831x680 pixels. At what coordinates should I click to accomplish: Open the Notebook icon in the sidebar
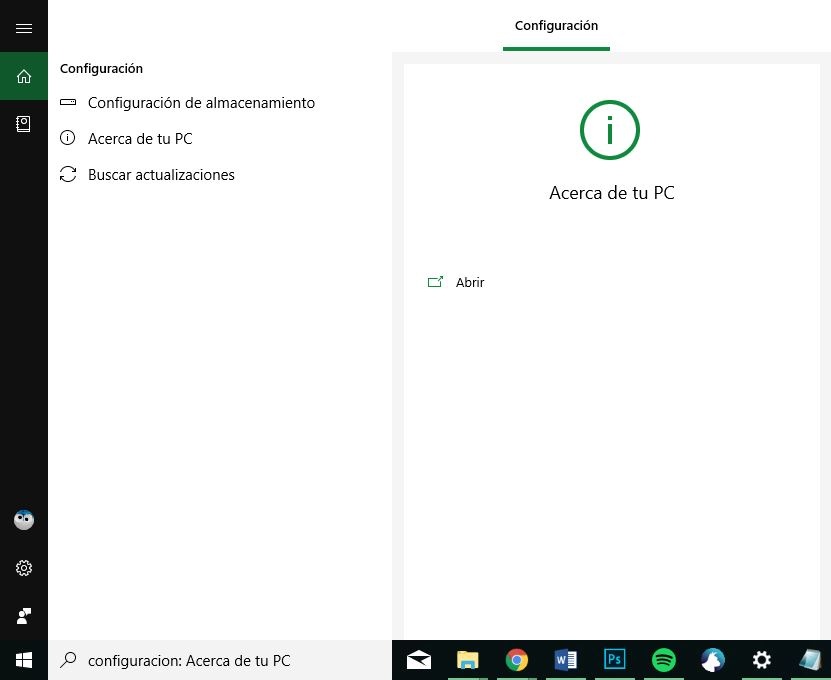coord(23,124)
